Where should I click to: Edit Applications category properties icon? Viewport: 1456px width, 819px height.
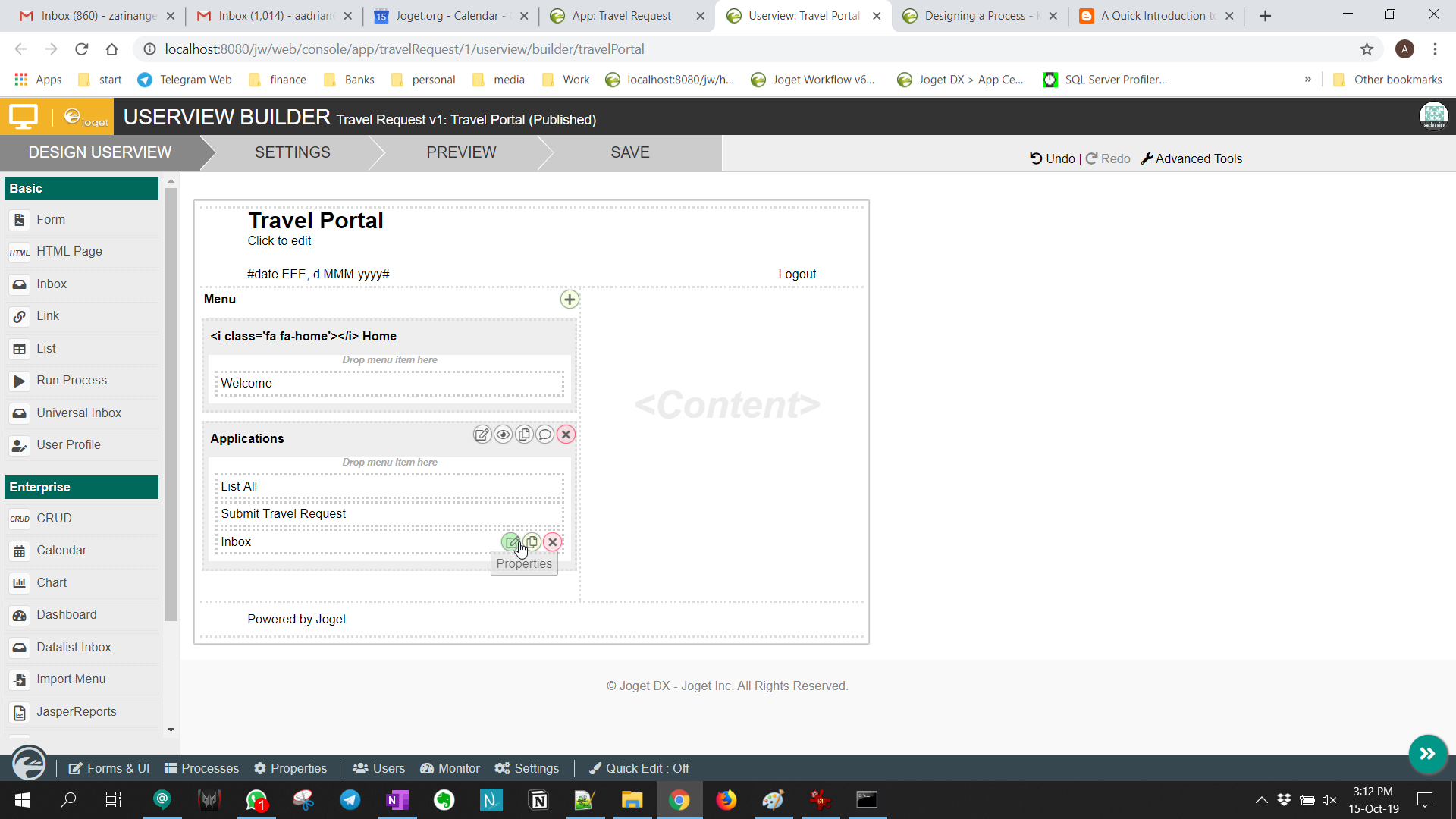click(x=482, y=435)
